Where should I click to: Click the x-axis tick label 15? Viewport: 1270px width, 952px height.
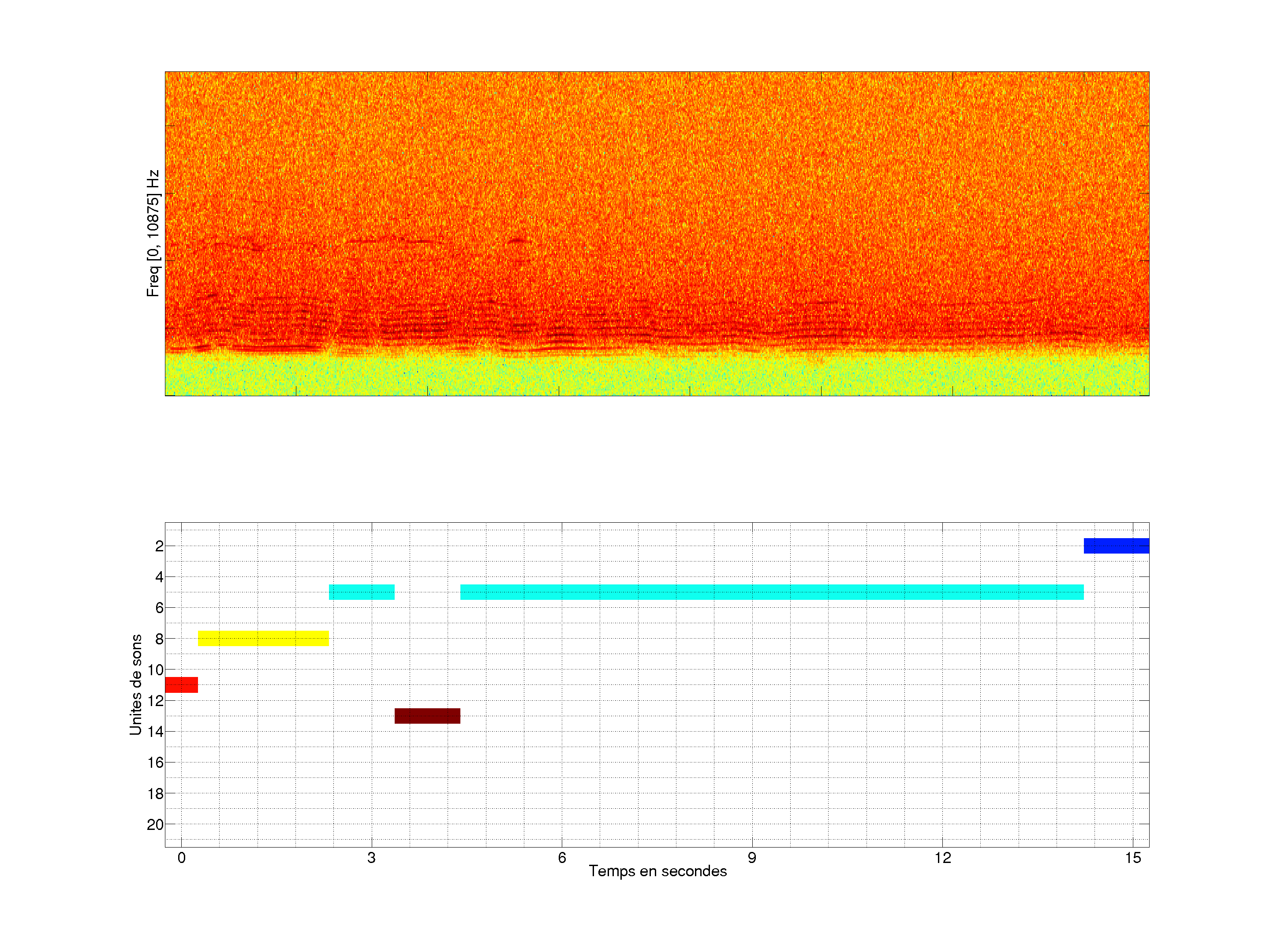[x=1133, y=858]
